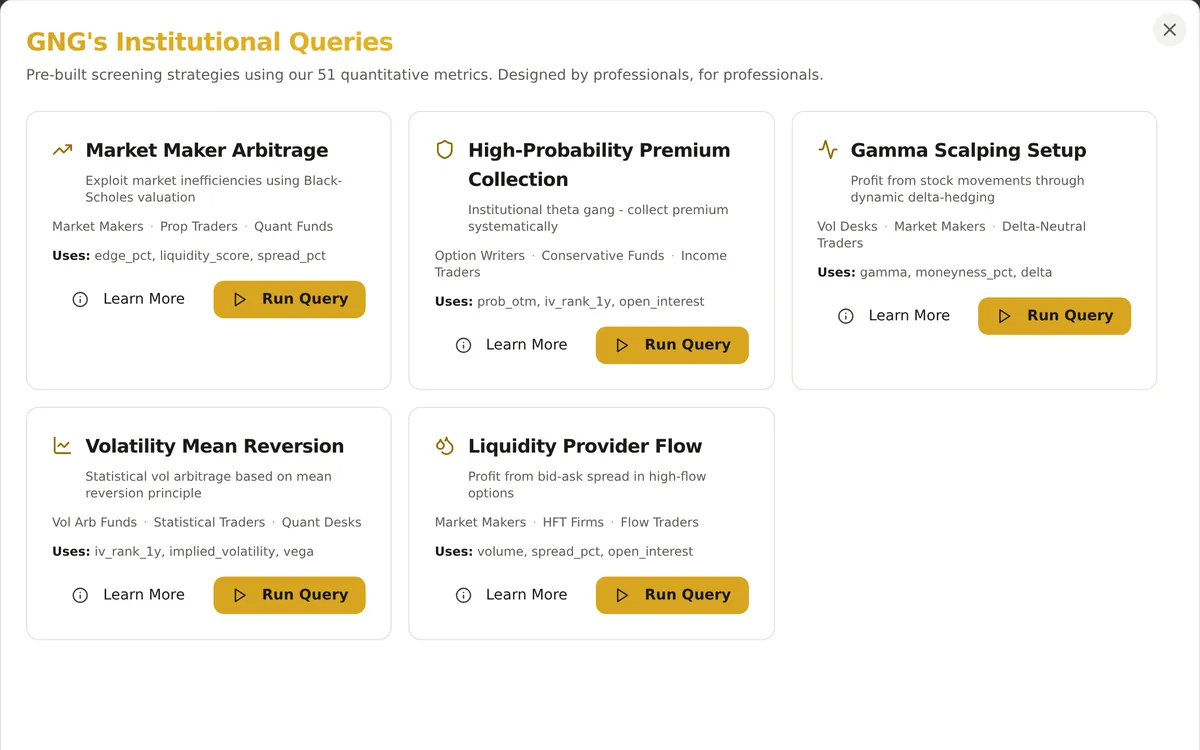Click the Gamma Scalping Setup title
1200x750 pixels.
tap(968, 150)
